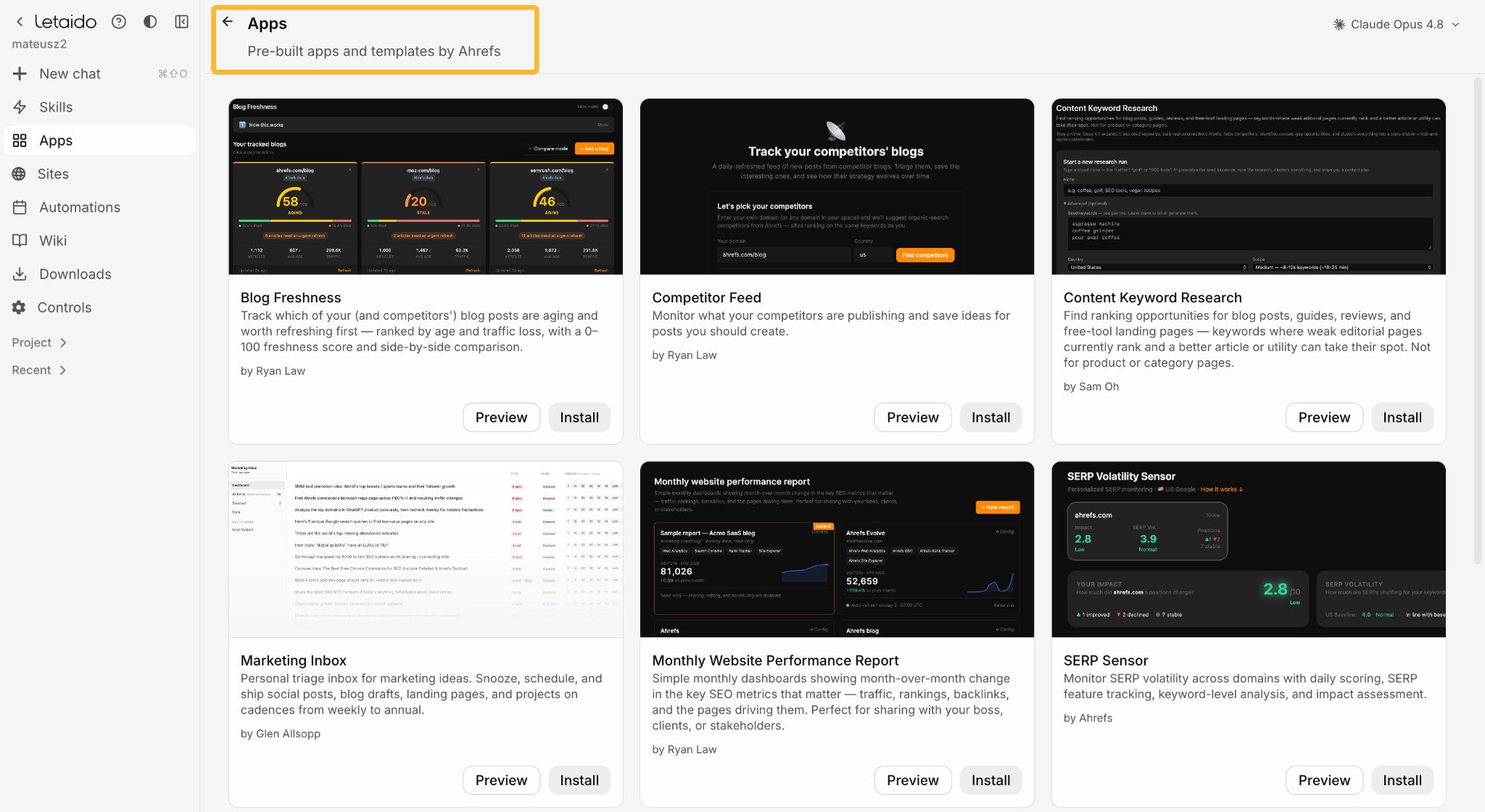Open Automations from the sidebar
This screenshot has height=812, width=1485.
click(100, 207)
